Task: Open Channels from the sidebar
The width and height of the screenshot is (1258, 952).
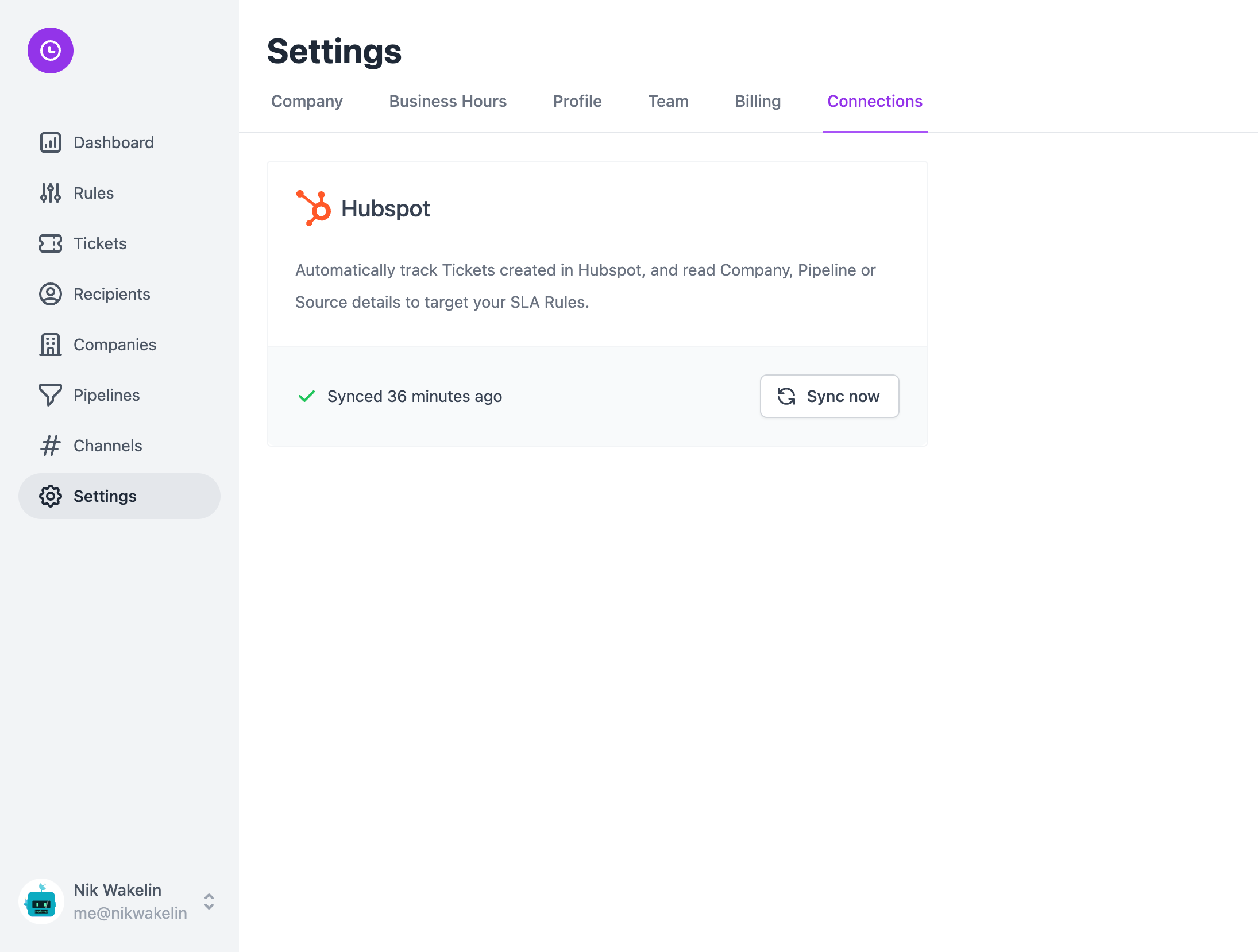Action: (119, 446)
